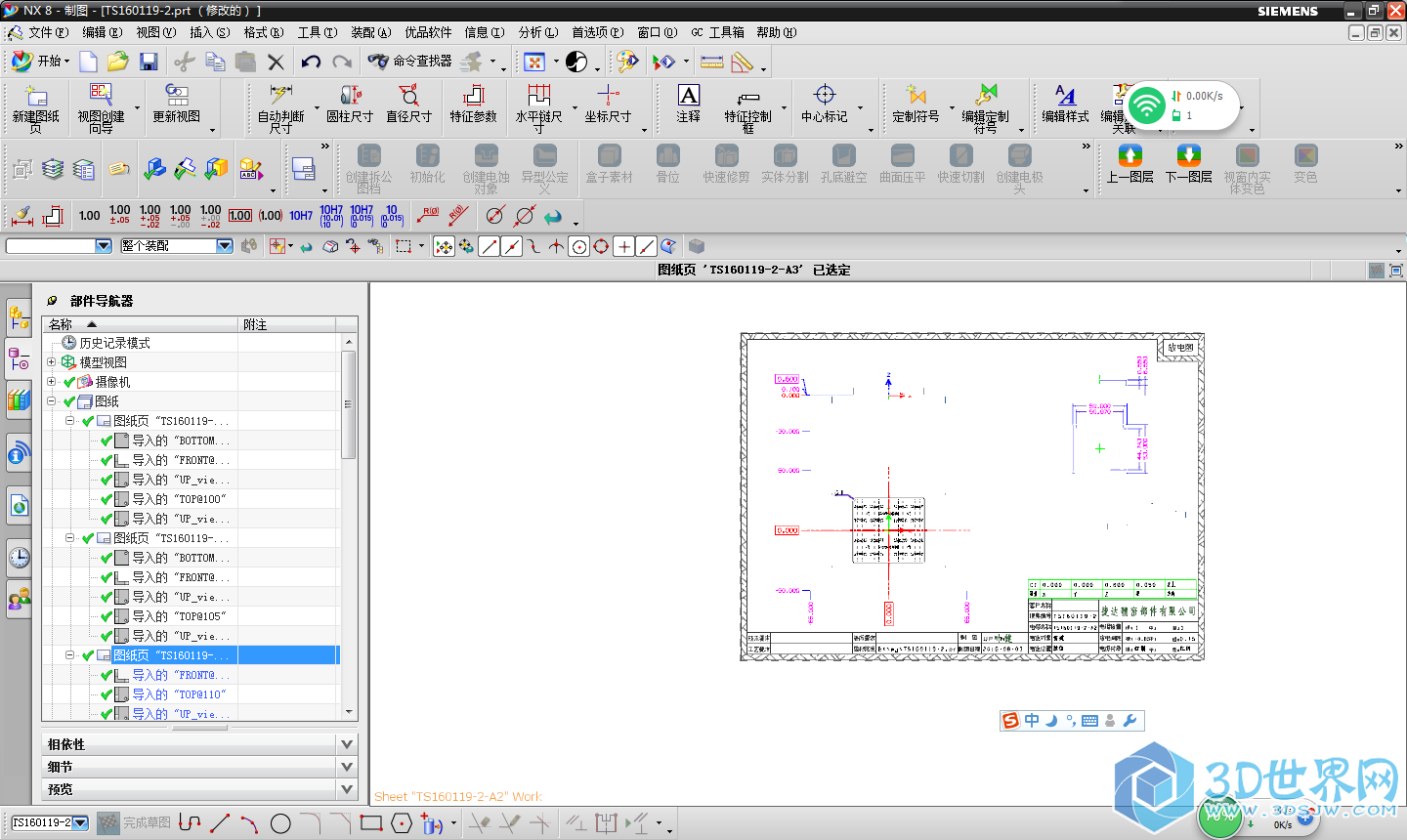The image size is (1407, 840).
Task: Open the 整个装配 selection scope dropdown
Action: 225,246
